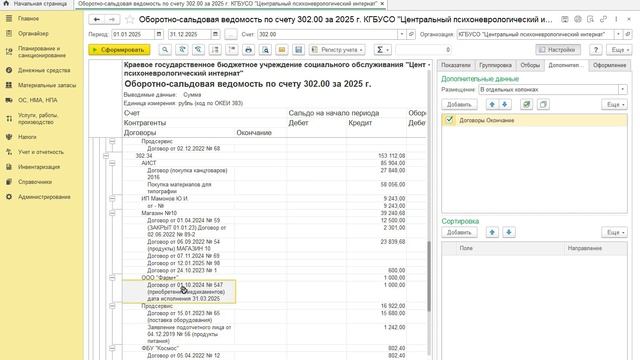Image resolution: width=640 pixels, height=360 pixels.
Task: Switch to the Группировка tab
Action: [x=495, y=65]
